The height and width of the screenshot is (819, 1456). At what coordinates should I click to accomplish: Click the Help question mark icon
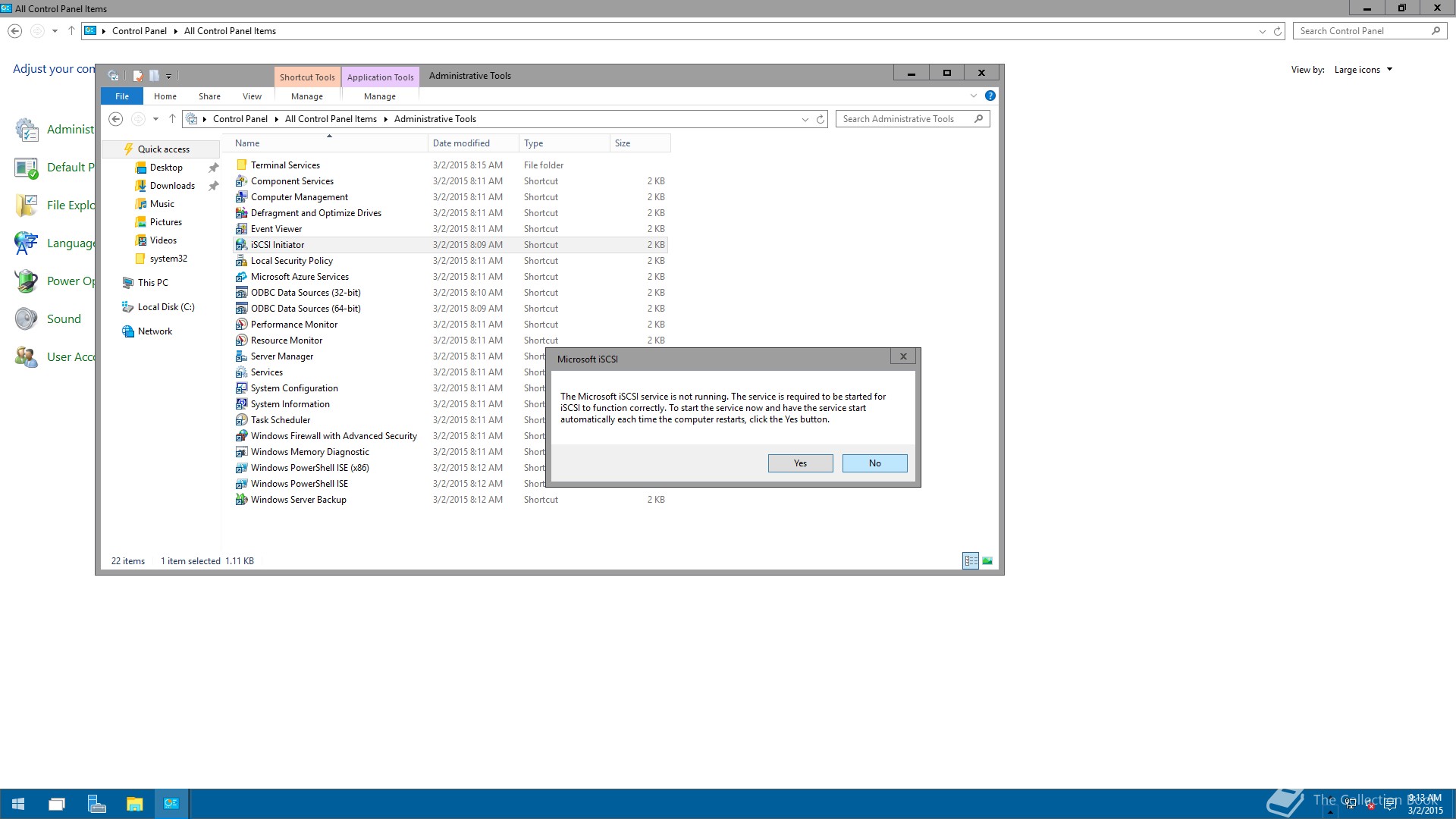990,96
